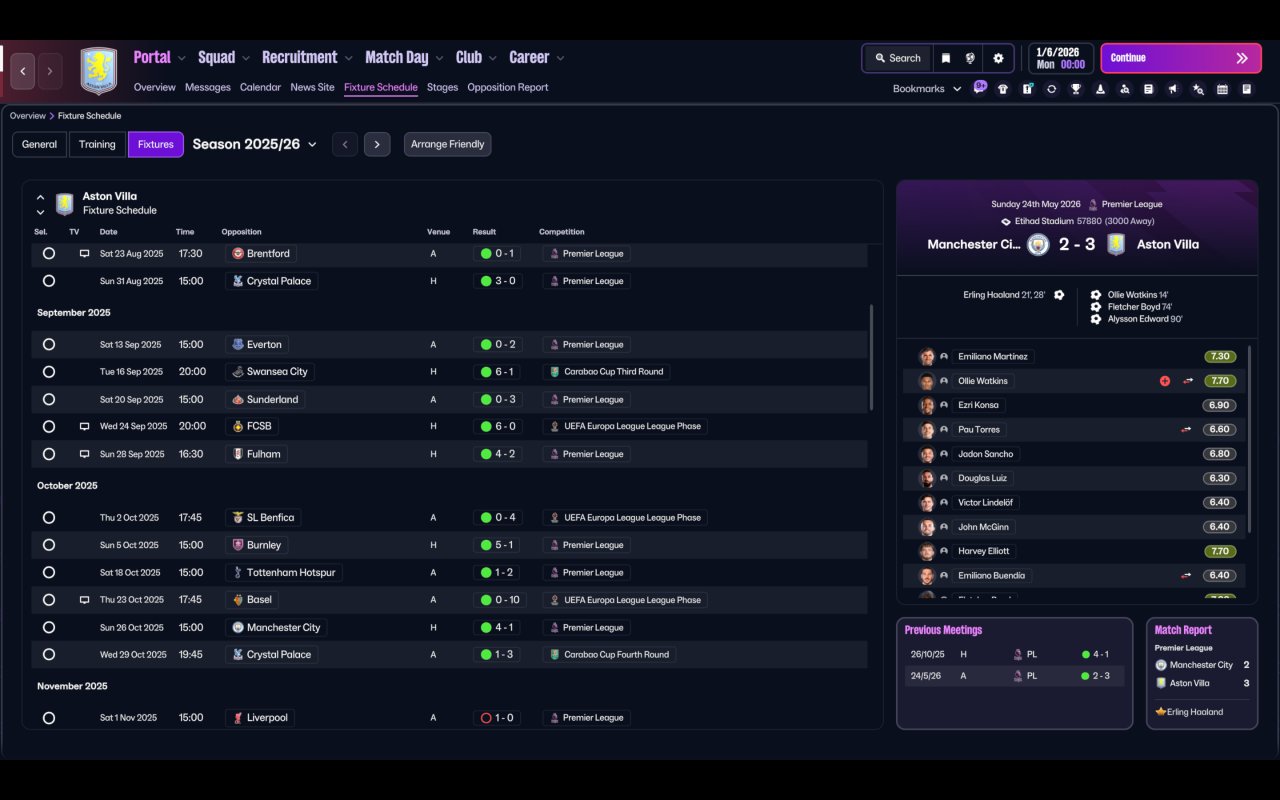
Task: Click the Search field
Action: click(897, 58)
